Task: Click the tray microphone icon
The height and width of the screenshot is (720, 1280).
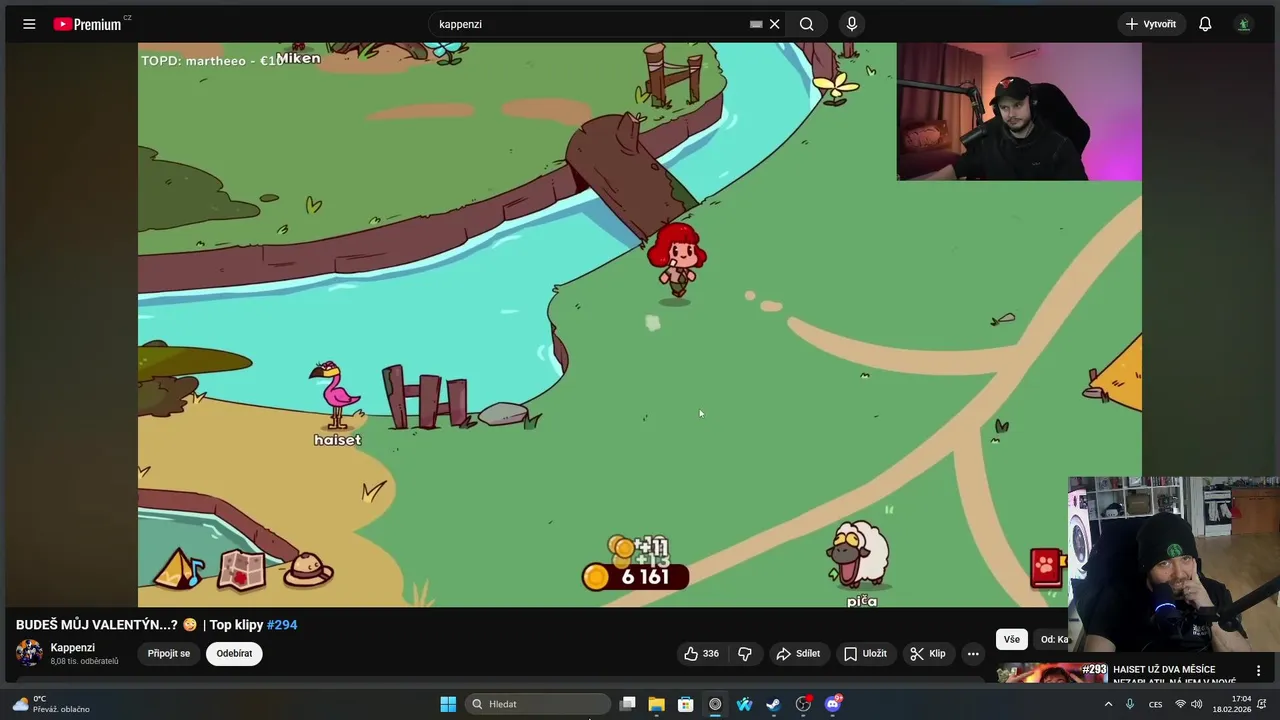Action: click(x=1130, y=704)
